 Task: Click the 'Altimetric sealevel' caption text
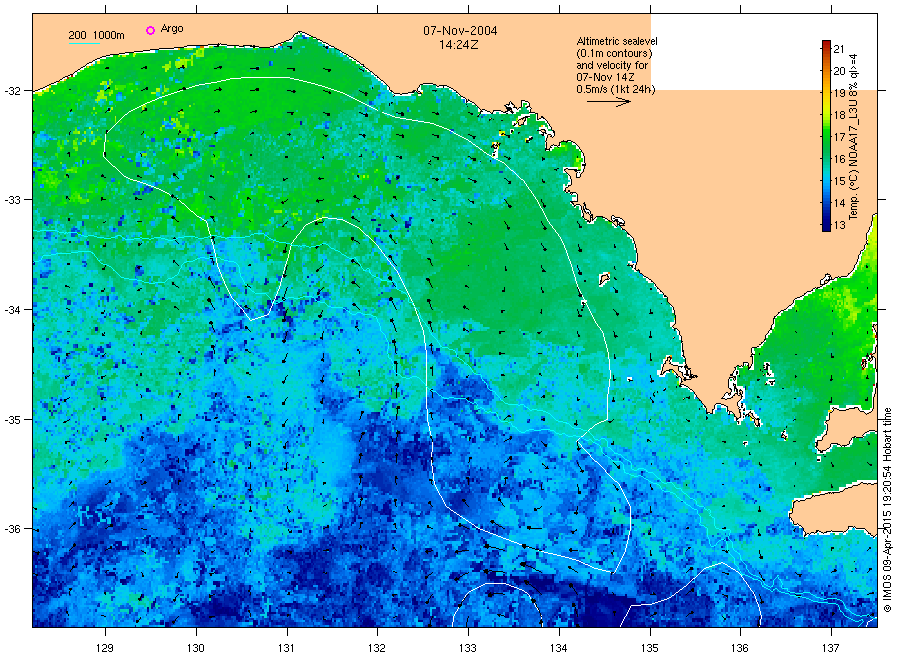(x=617, y=41)
